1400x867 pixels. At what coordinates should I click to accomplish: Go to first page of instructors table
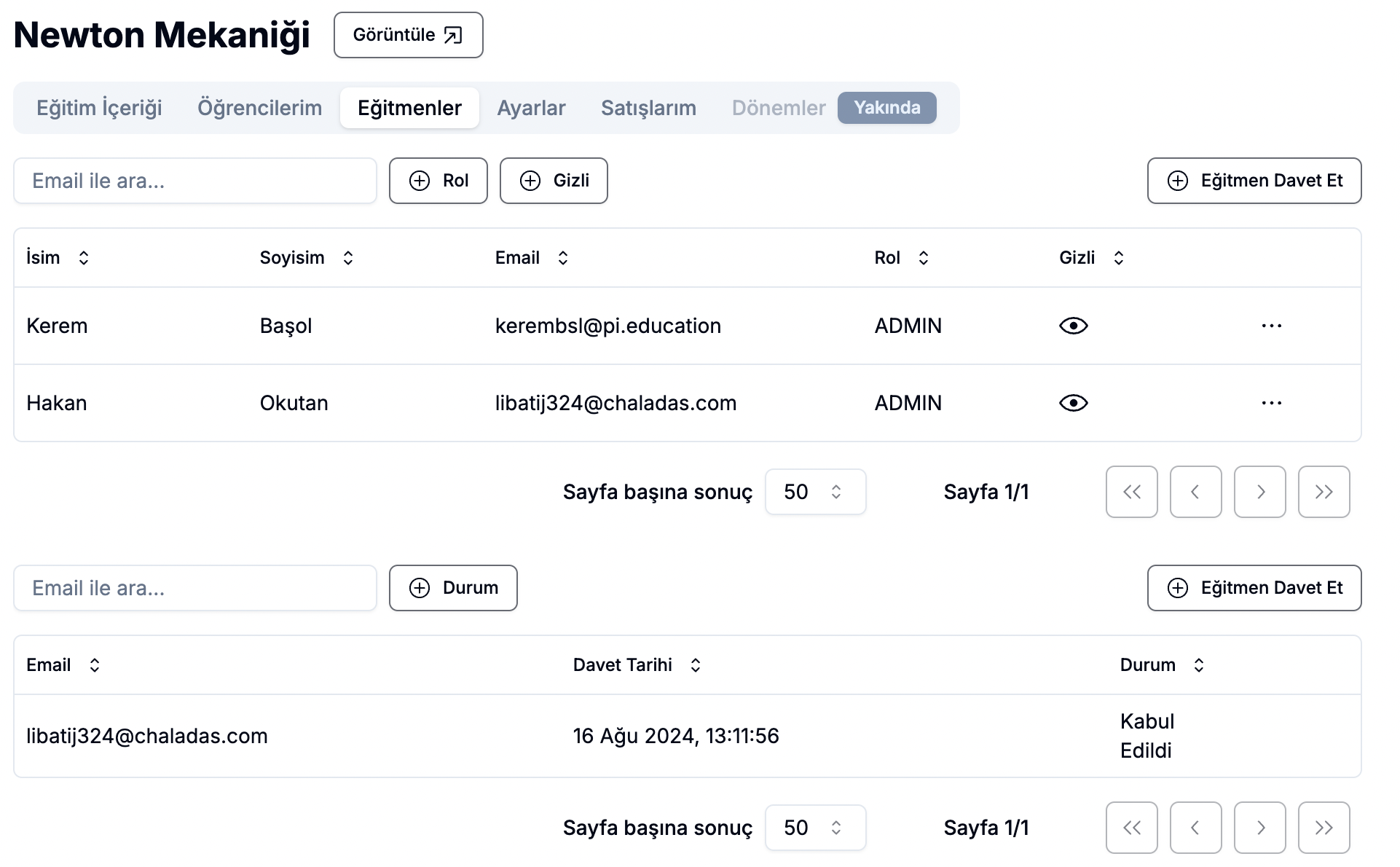tap(1131, 492)
